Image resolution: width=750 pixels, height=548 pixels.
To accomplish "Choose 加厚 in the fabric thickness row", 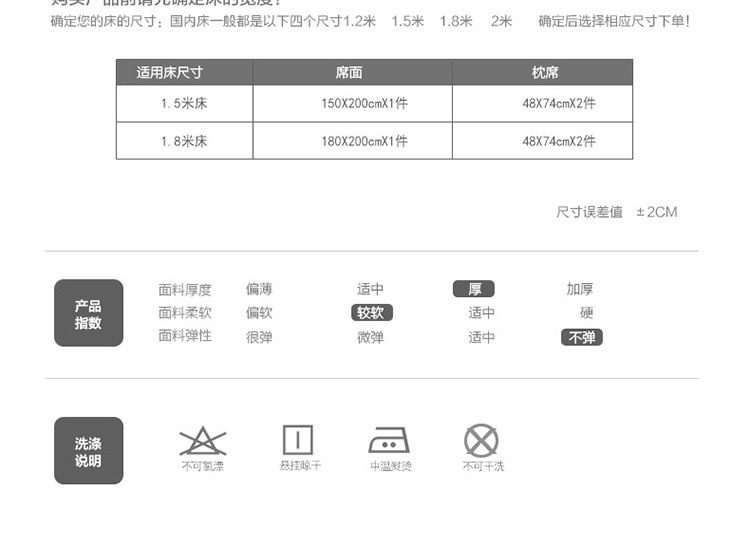I will (x=580, y=289).
